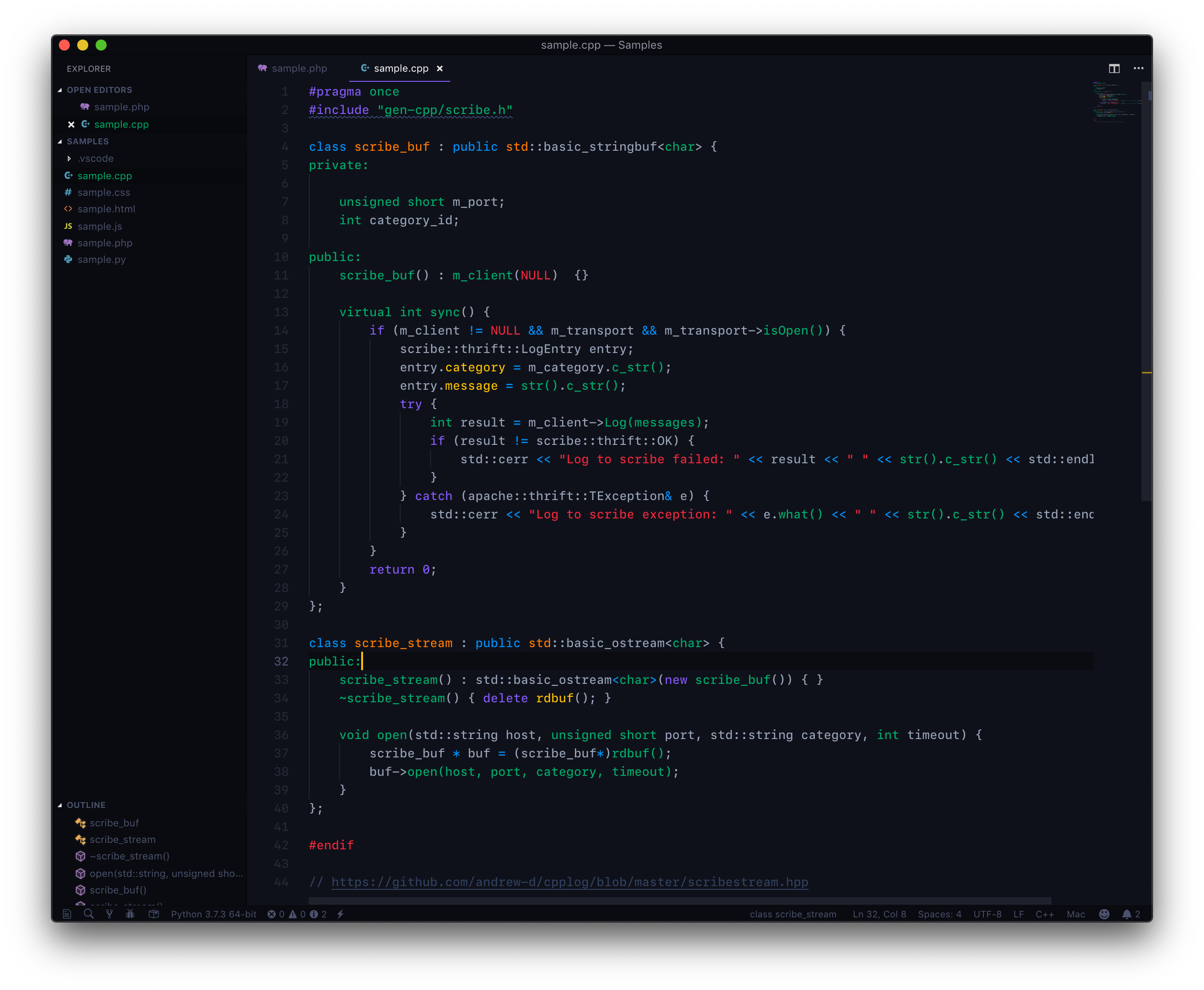Viewport: 1204px width, 990px height.
Task: Close the sample.cpp tab
Action: pos(439,68)
